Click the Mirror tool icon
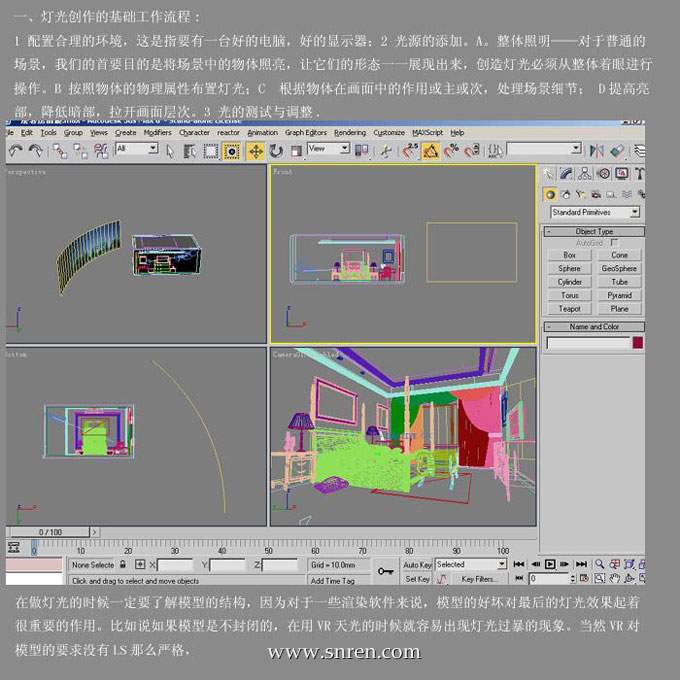The width and height of the screenshot is (680, 680). (597, 151)
